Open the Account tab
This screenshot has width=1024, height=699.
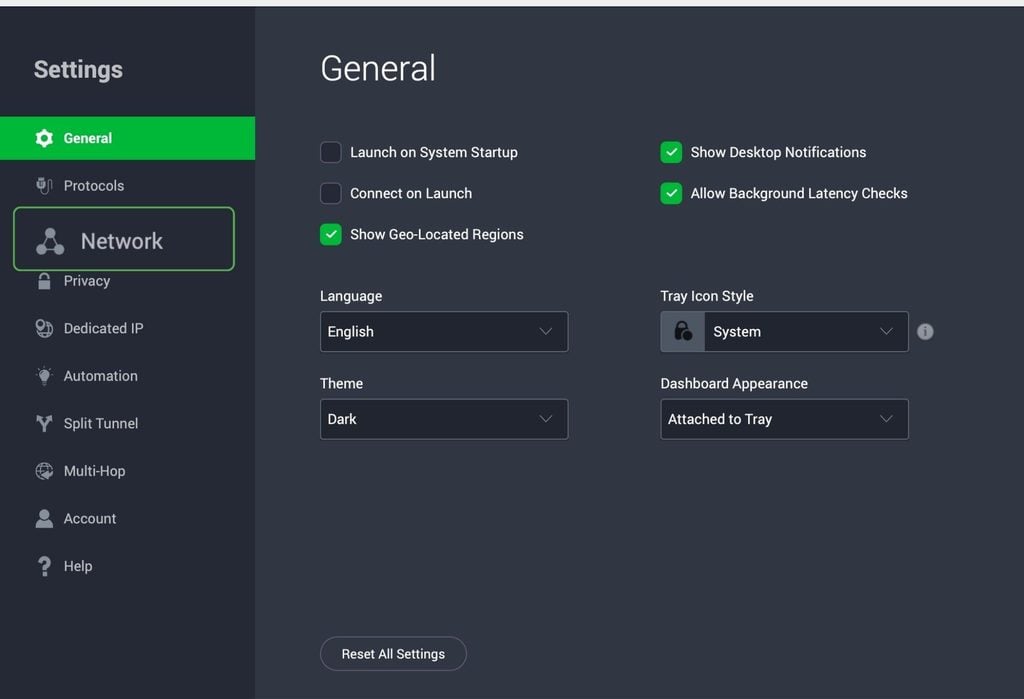[x=127, y=519]
